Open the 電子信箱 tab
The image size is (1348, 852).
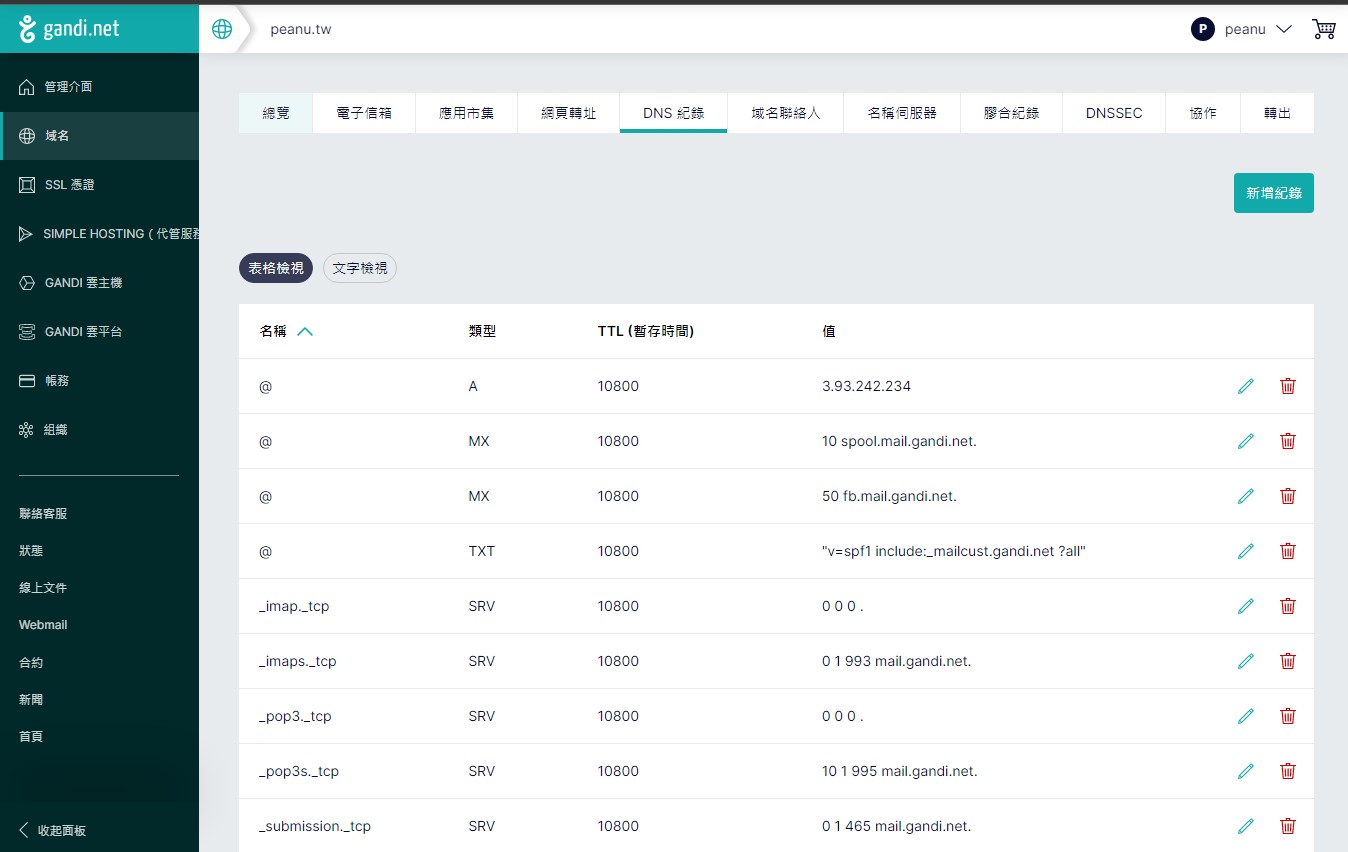coord(364,113)
